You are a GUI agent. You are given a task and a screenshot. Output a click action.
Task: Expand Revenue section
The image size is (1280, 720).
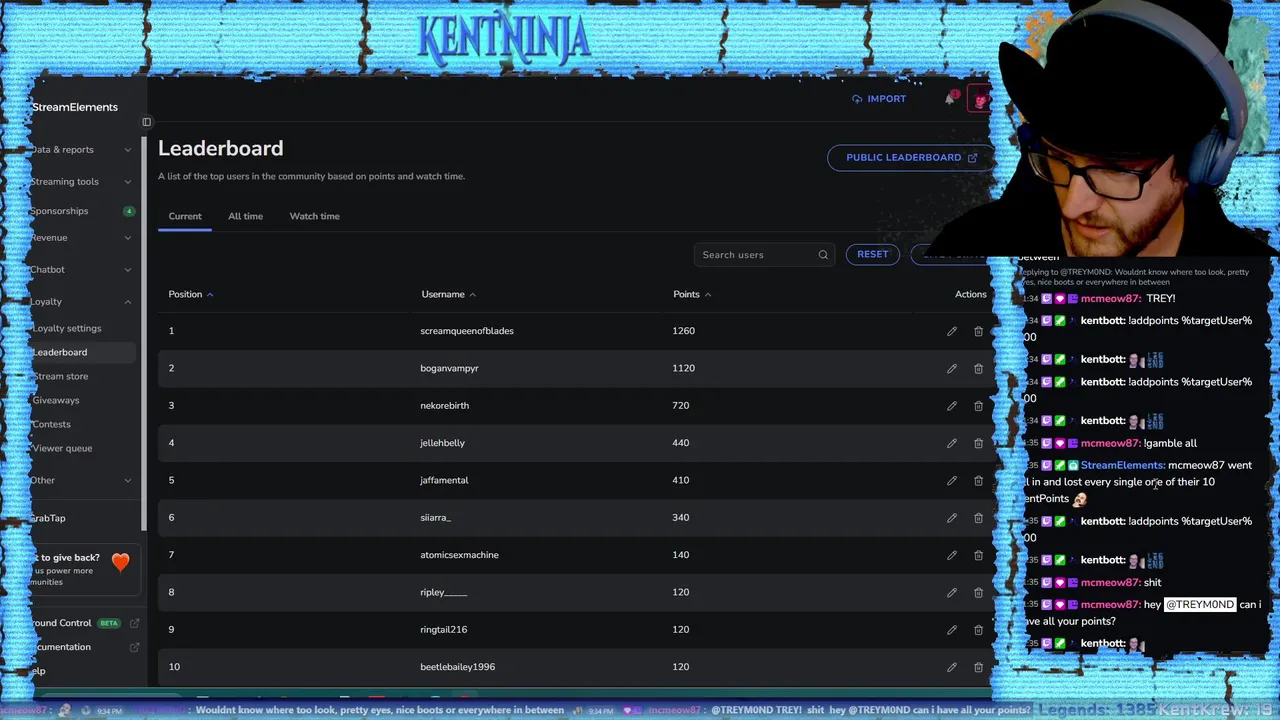click(x=80, y=238)
